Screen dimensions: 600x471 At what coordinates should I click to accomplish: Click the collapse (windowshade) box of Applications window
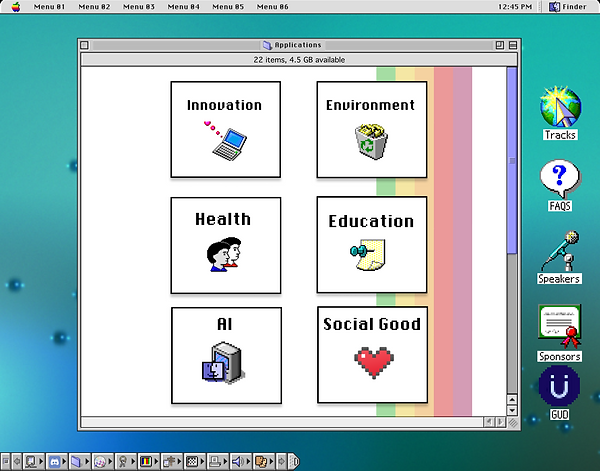pos(513,45)
